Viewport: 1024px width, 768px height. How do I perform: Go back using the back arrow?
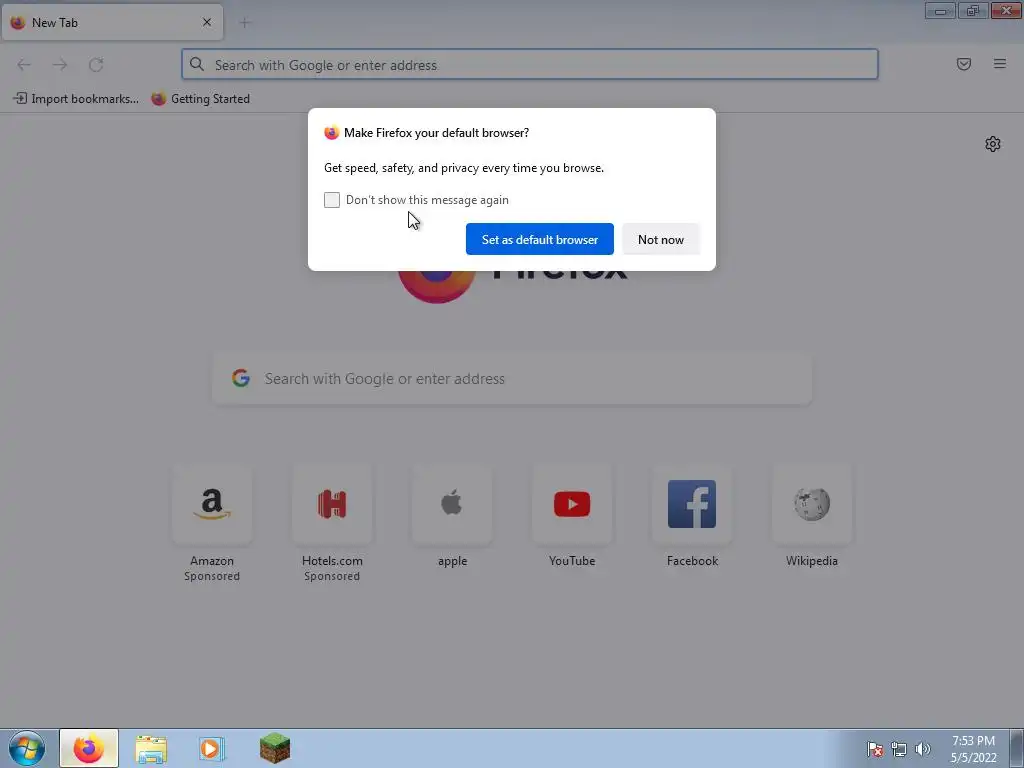[24, 65]
